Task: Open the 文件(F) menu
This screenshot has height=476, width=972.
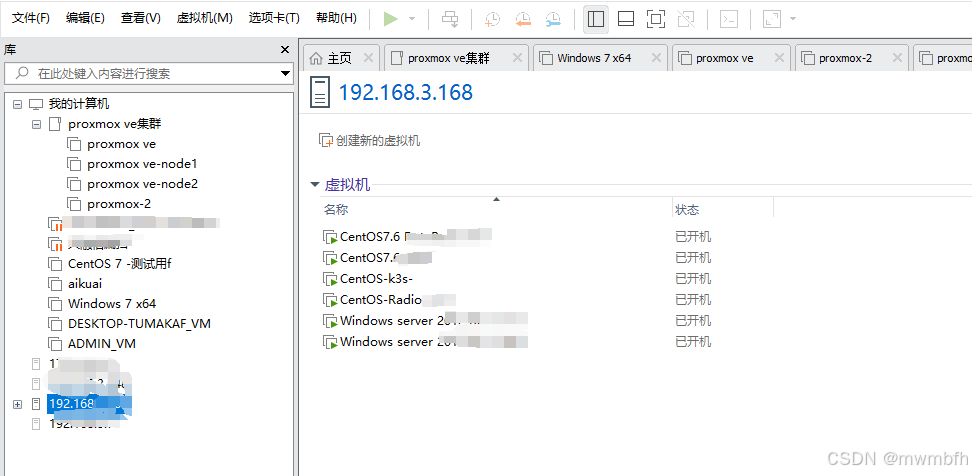Action: pos(31,18)
